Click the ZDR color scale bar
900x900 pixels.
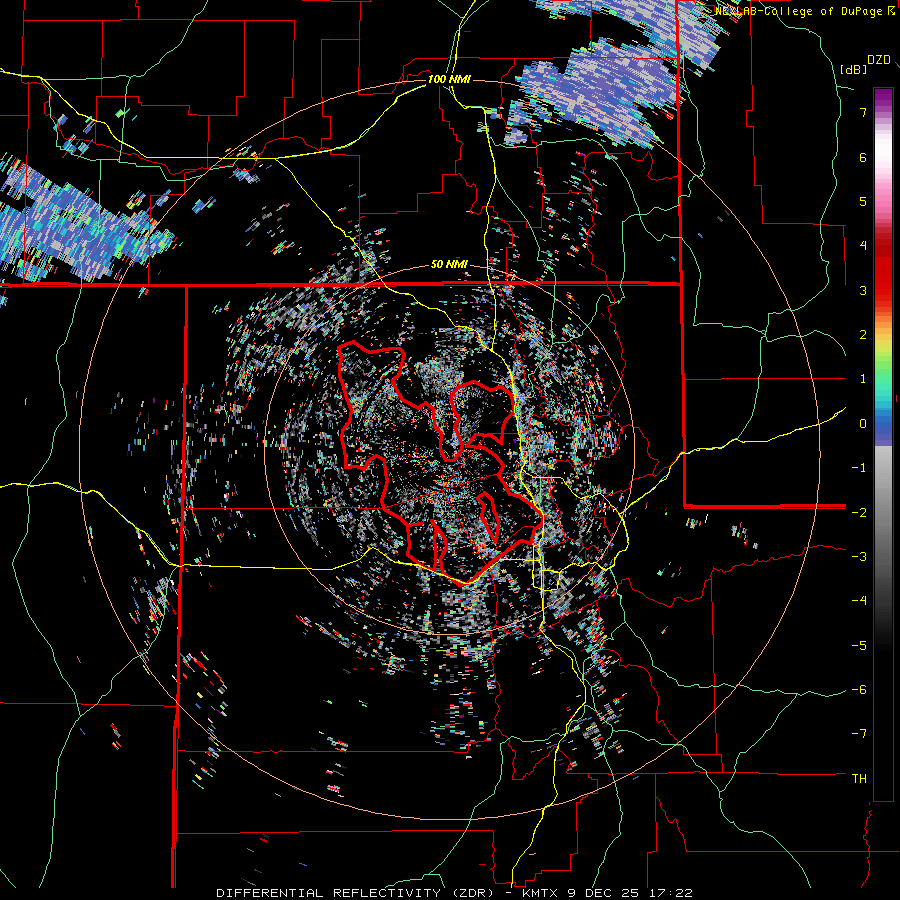(883, 444)
